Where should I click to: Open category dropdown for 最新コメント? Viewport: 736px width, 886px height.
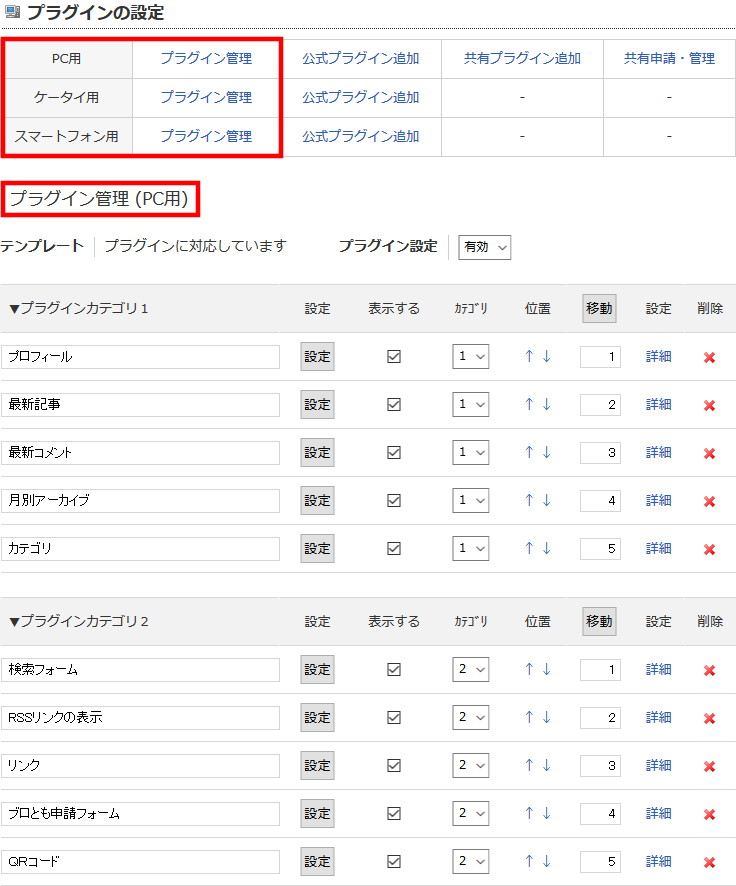[471, 453]
